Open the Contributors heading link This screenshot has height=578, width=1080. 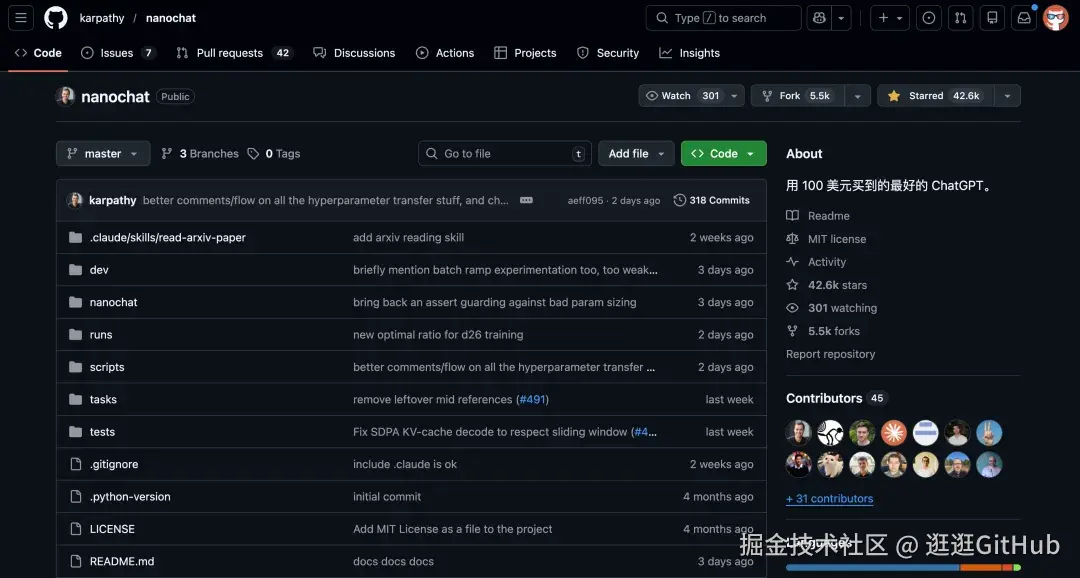click(x=835, y=398)
